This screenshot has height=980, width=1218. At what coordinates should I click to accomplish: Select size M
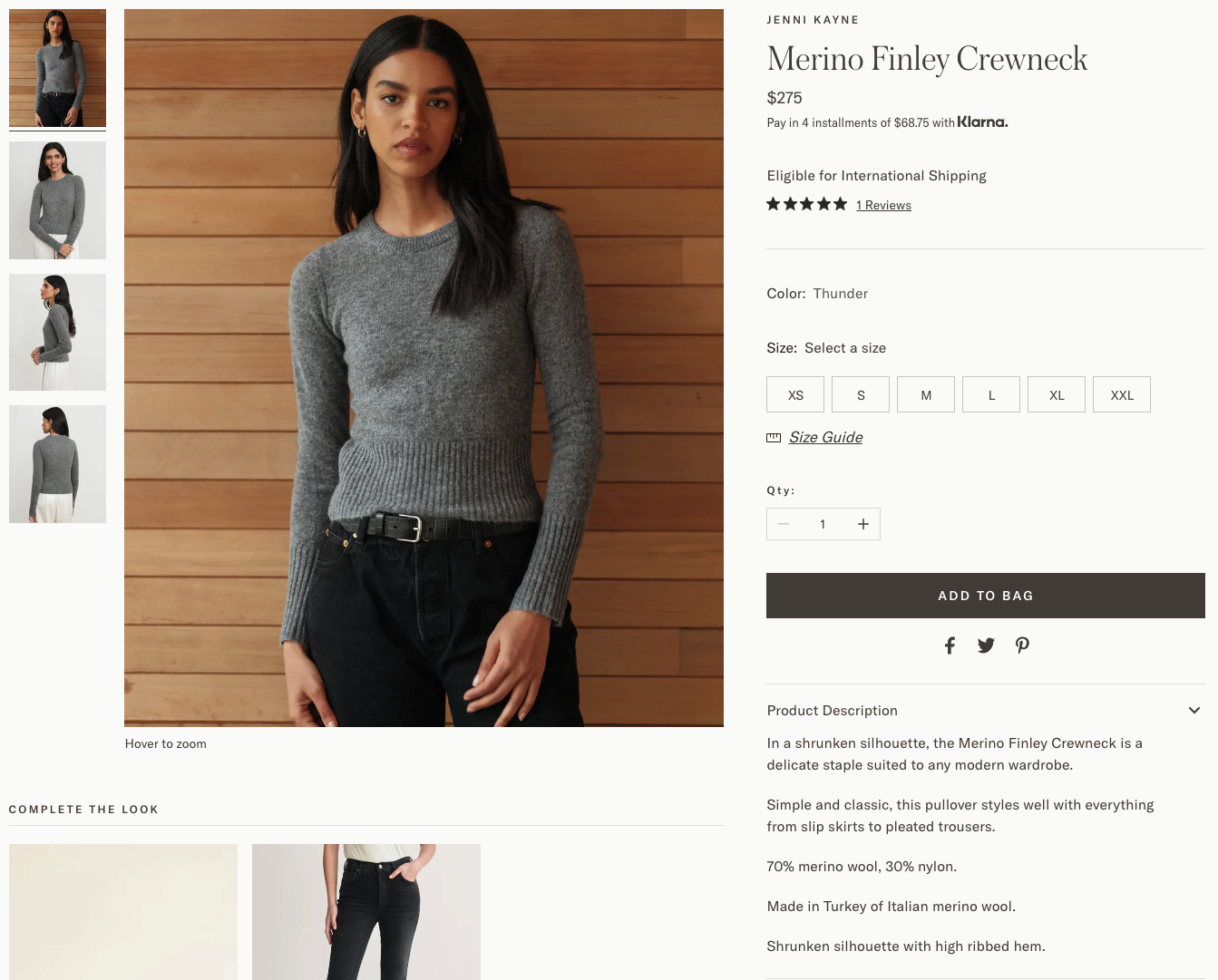[926, 394]
